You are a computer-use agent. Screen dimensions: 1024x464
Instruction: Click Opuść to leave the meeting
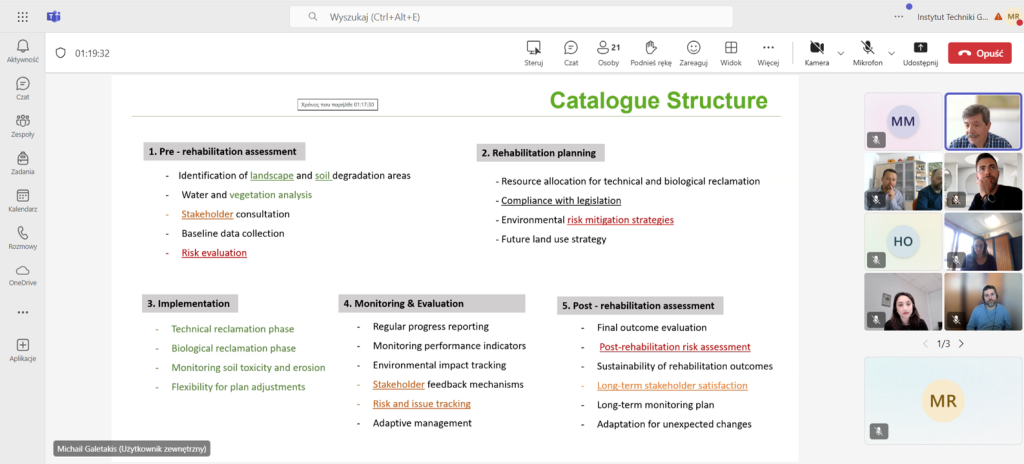(979, 53)
